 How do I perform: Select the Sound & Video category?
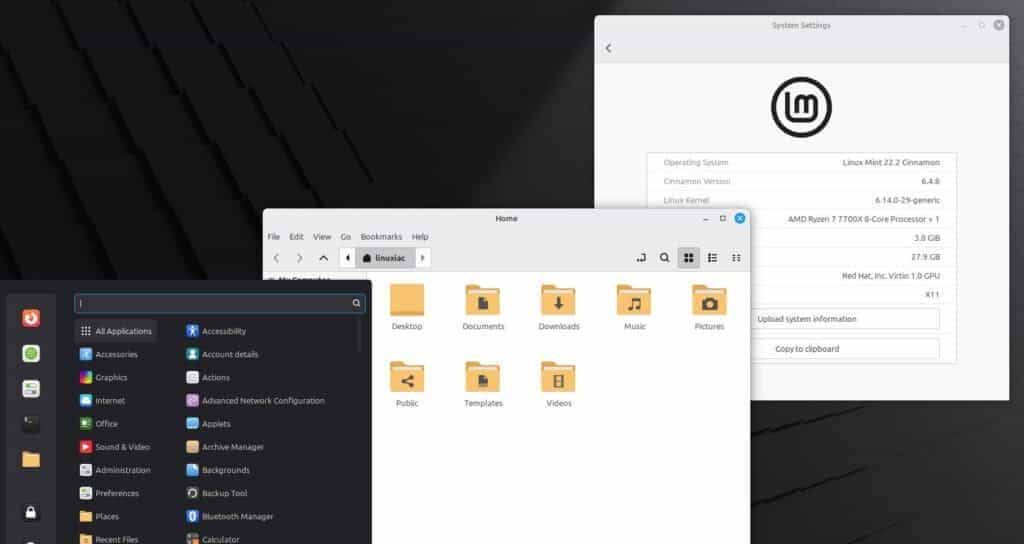(x=115, y=447)
